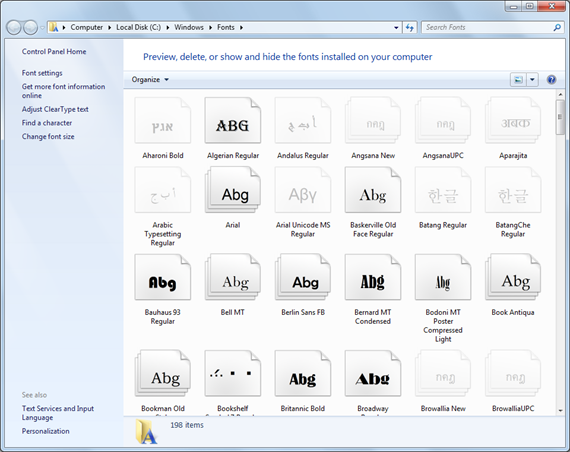
Task: Select the Arial Unicode MS Regular icon
Action: coord(303,190)
